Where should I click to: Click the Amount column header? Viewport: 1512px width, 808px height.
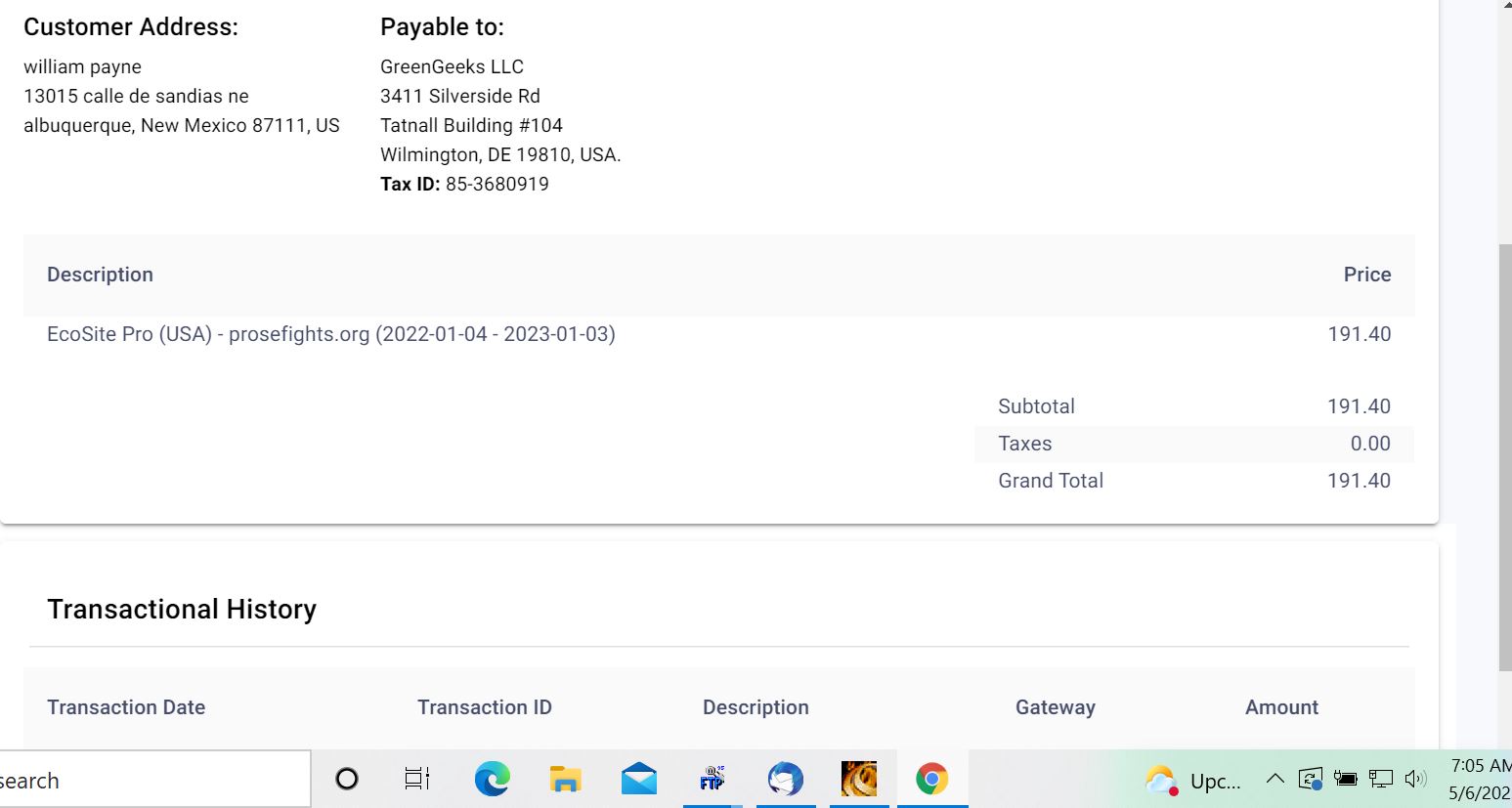tap(1281, 707)
